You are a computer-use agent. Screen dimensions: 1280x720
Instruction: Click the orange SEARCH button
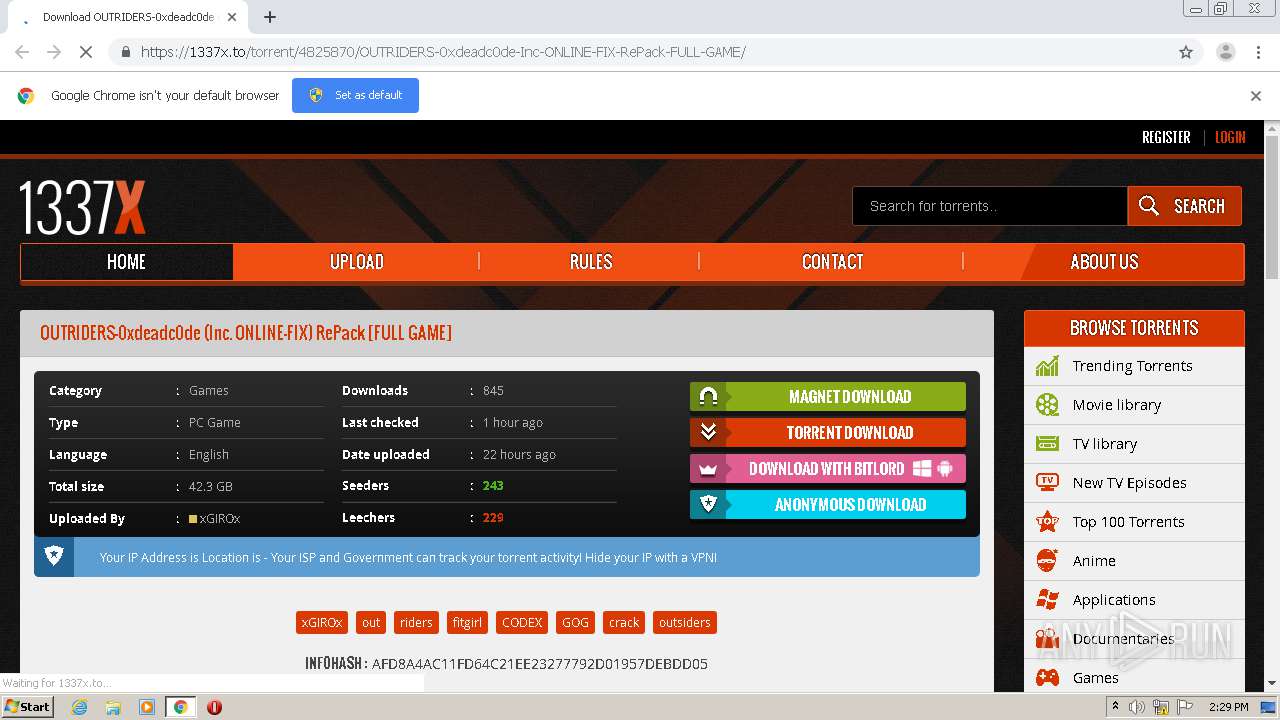point(1184,206)
